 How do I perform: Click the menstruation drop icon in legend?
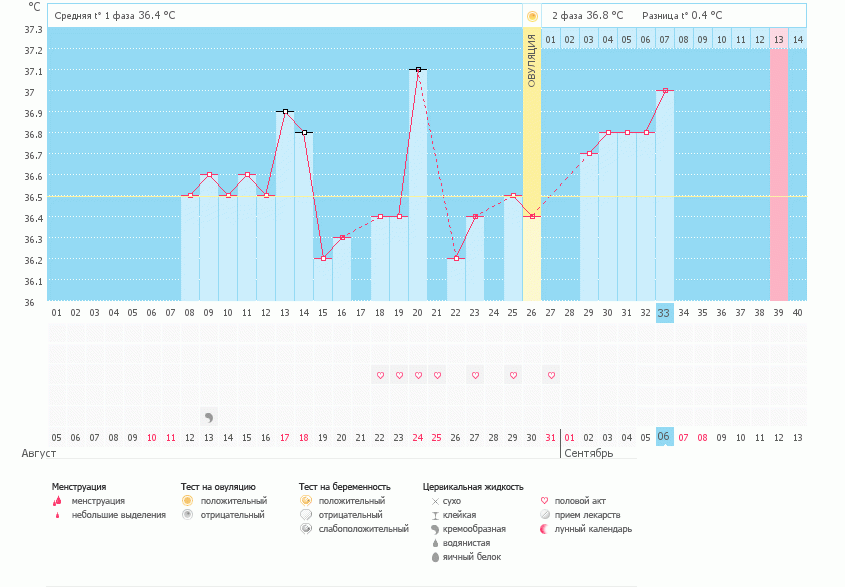pos(57,501)
